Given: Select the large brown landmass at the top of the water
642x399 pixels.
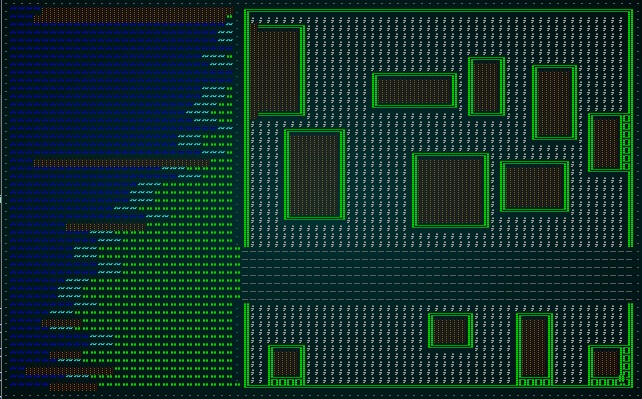Looking at the screenshot, I should (x=133, y=15).
